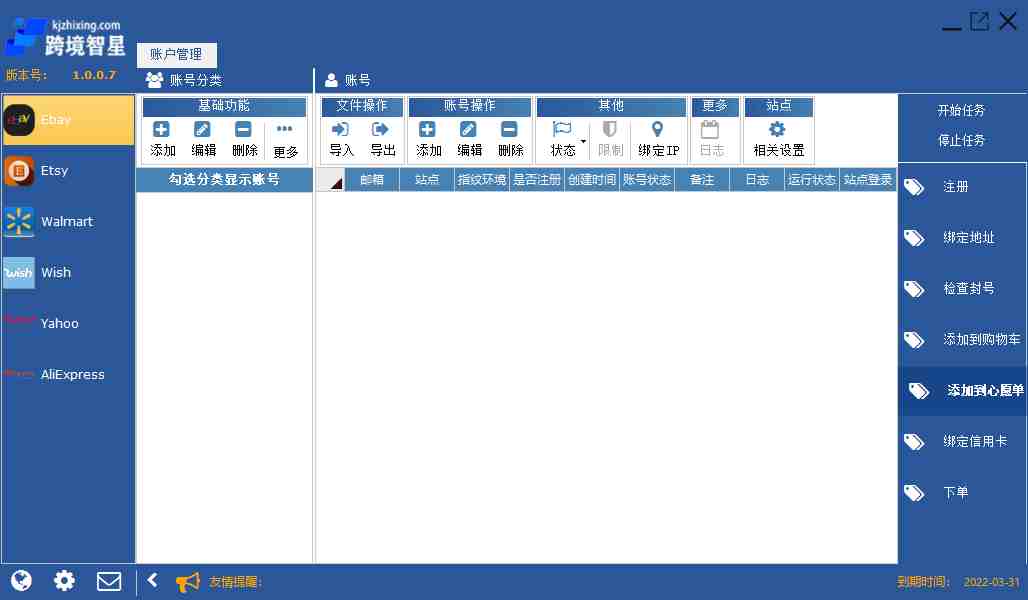The width and height of the screenshot is (1028, 600).
Task: Select the 检查封号 task
Action: (962, 289)
